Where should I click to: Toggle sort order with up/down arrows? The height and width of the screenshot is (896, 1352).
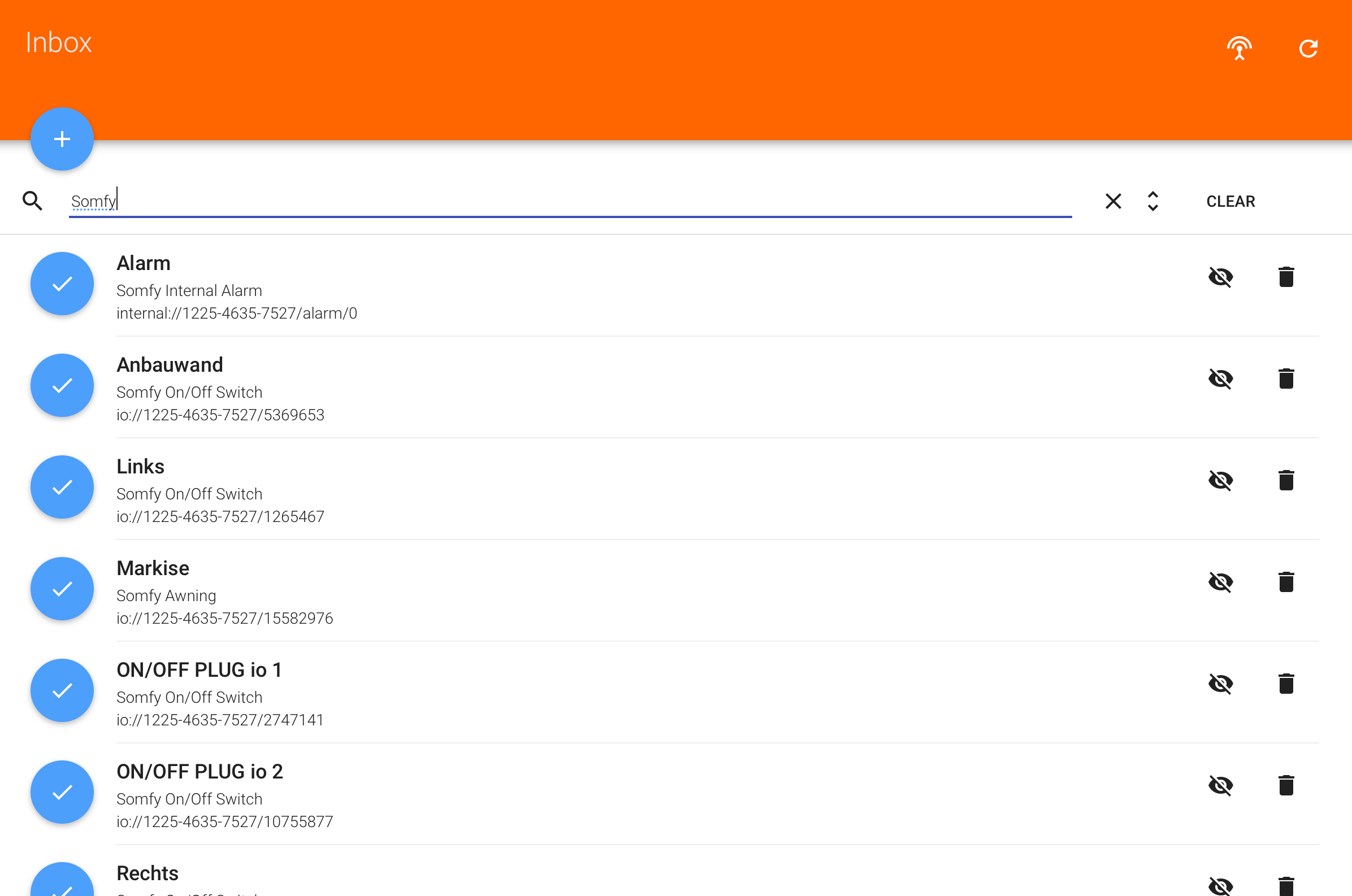tap(1152, 201)
